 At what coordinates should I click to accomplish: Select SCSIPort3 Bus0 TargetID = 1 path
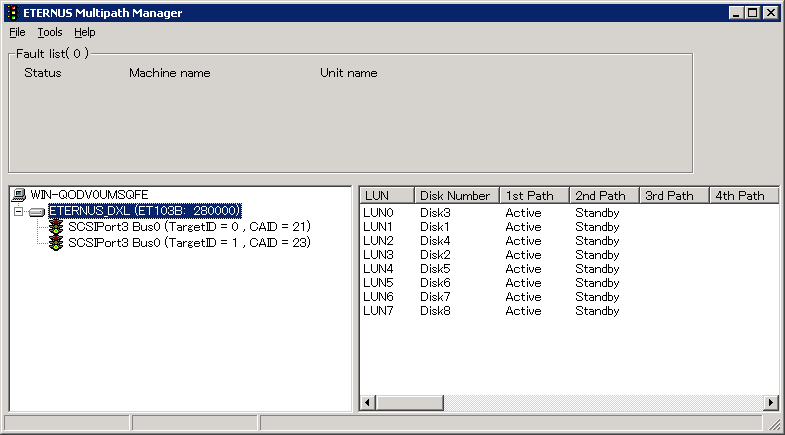189,243
